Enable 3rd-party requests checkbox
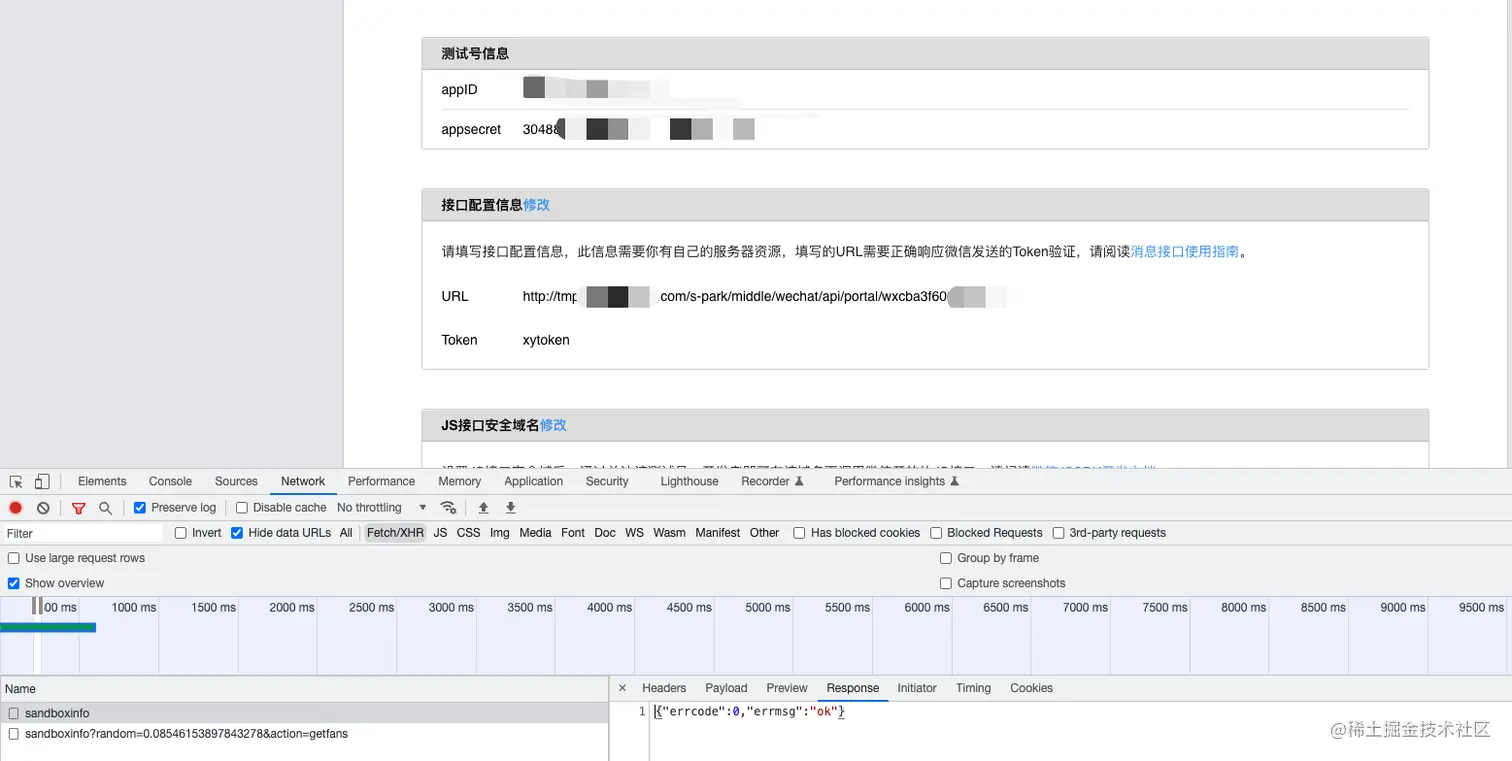The height and width of the screenshot is (761, 1512). [x=1058, y=533]
